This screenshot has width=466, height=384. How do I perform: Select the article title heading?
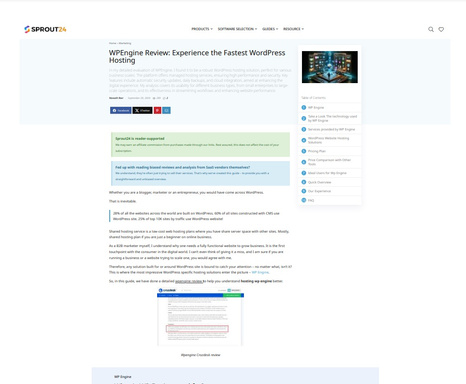(197, 56)
